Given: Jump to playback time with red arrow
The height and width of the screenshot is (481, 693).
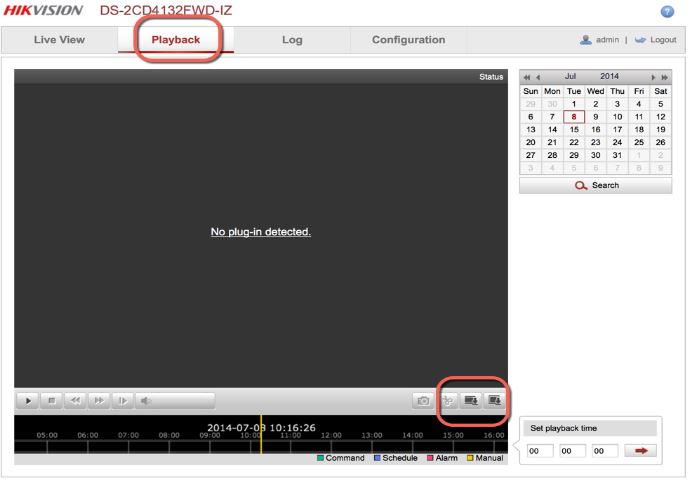Looking at the screenshot, I should coord(640,450).
